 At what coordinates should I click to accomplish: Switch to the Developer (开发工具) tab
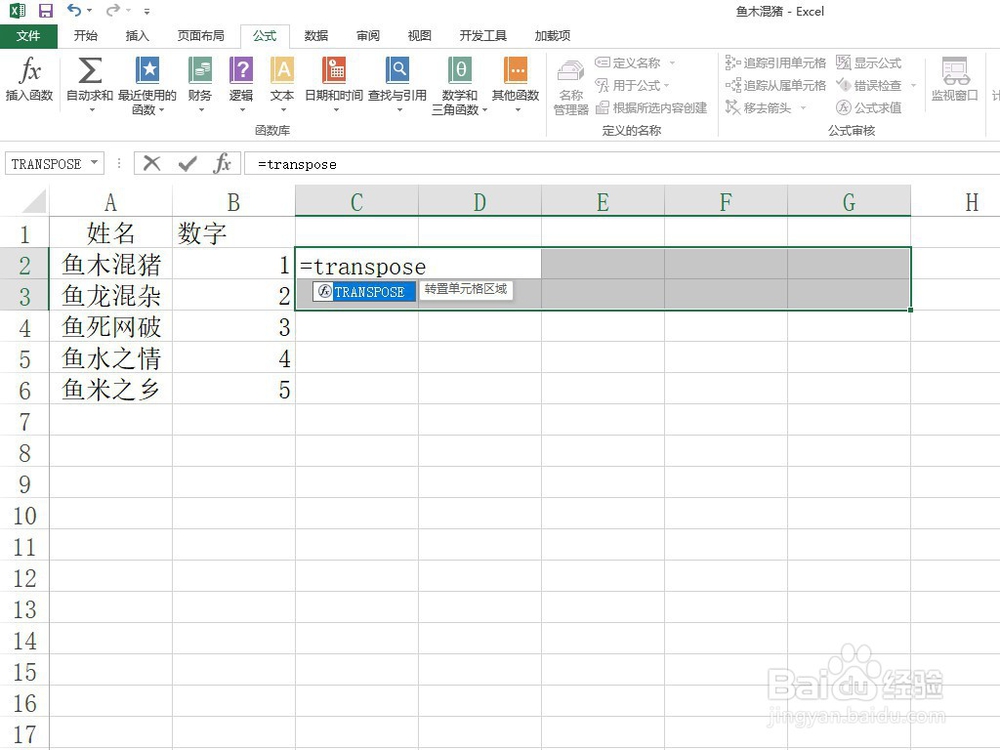point(483,36)
